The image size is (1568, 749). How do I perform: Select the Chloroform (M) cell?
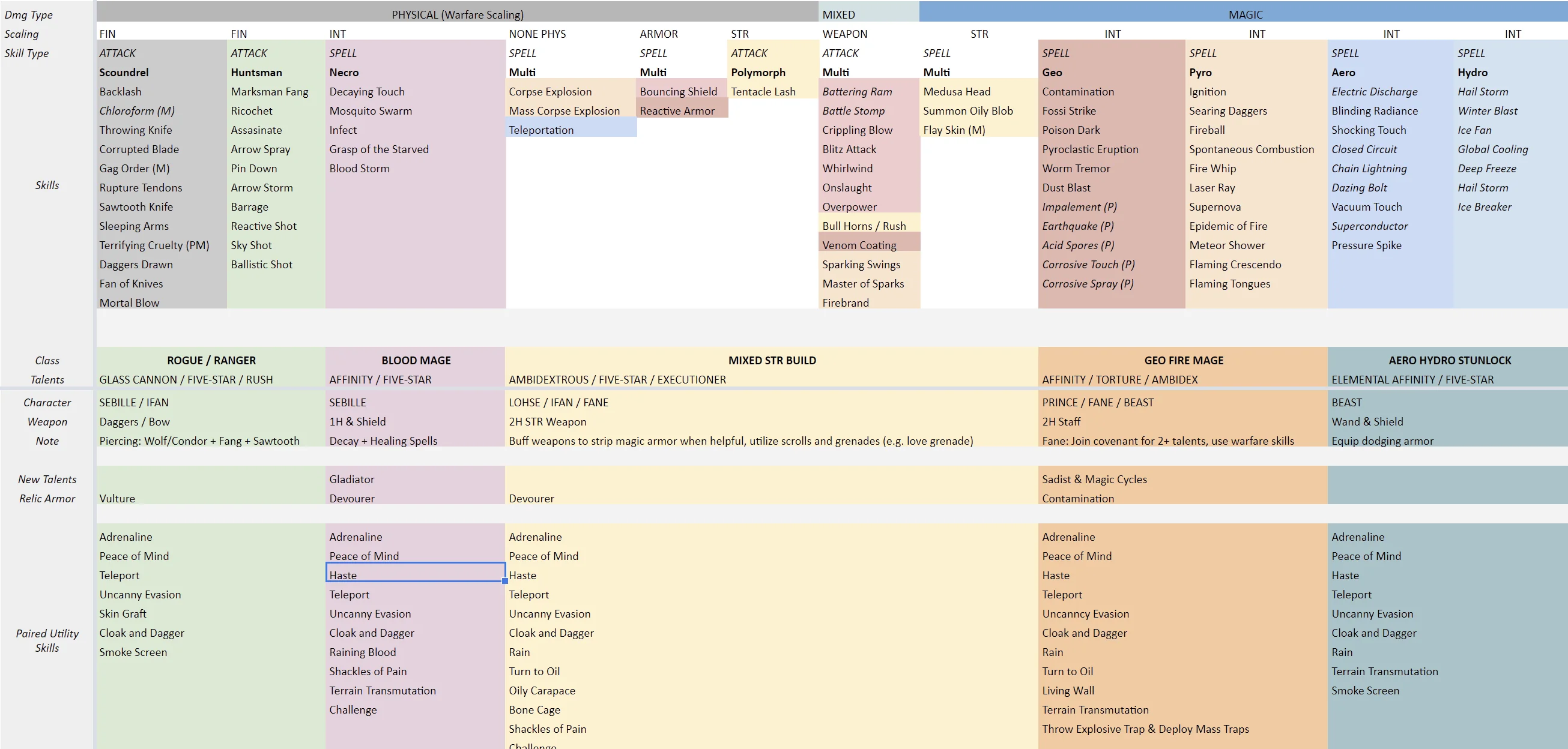point(162,111)
